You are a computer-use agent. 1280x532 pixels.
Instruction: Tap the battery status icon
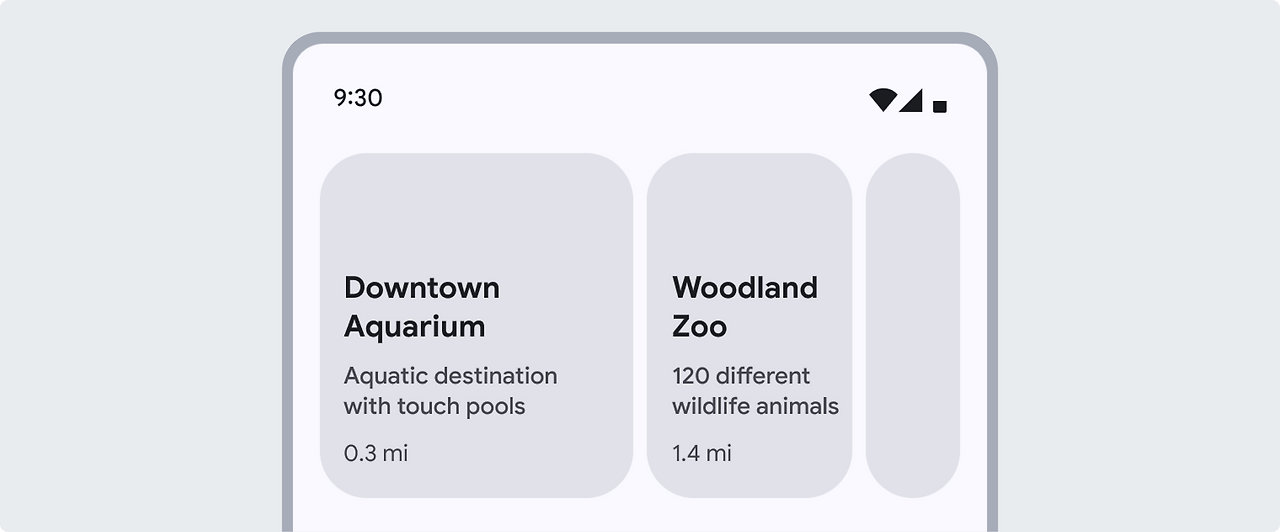(x=939, y=105)
